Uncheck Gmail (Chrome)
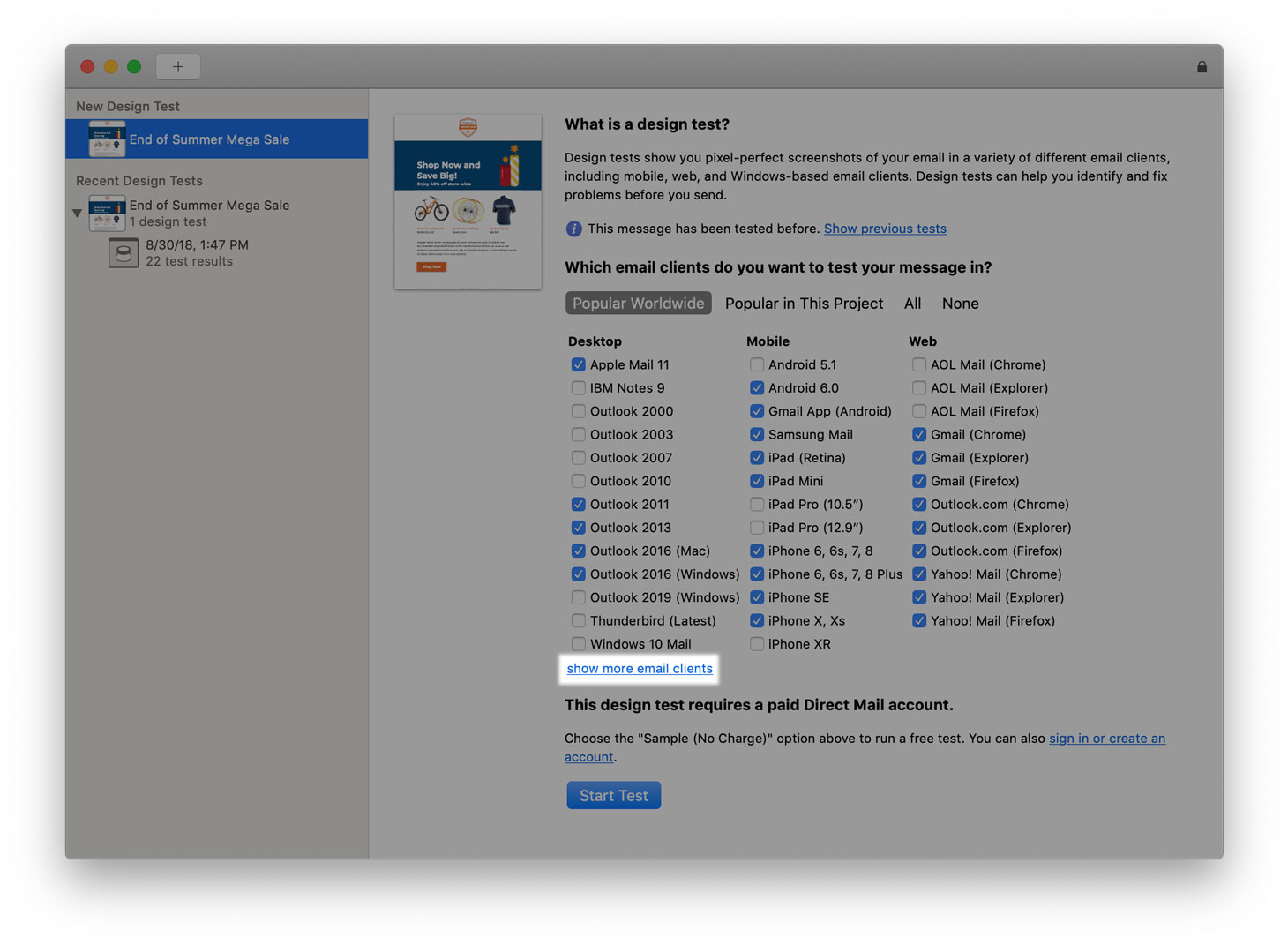The image size is (1288, 945). click(x=919, y=434)
